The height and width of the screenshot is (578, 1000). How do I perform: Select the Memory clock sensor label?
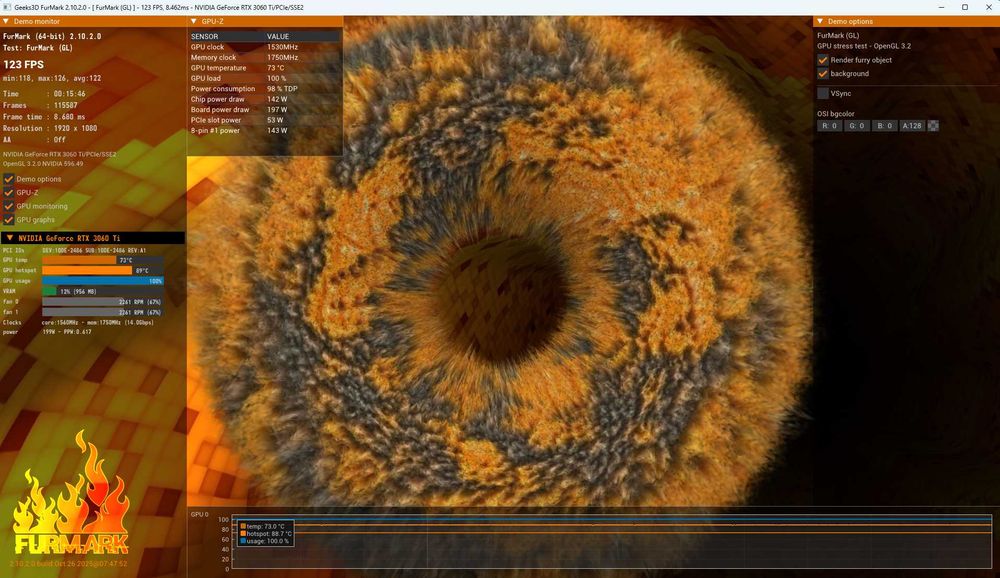tap(213, 57)
